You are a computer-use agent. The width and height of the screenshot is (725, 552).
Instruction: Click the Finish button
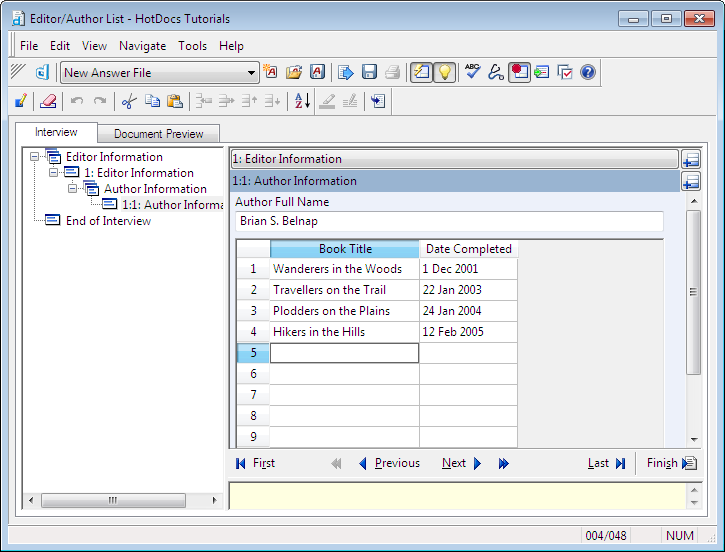672,463
